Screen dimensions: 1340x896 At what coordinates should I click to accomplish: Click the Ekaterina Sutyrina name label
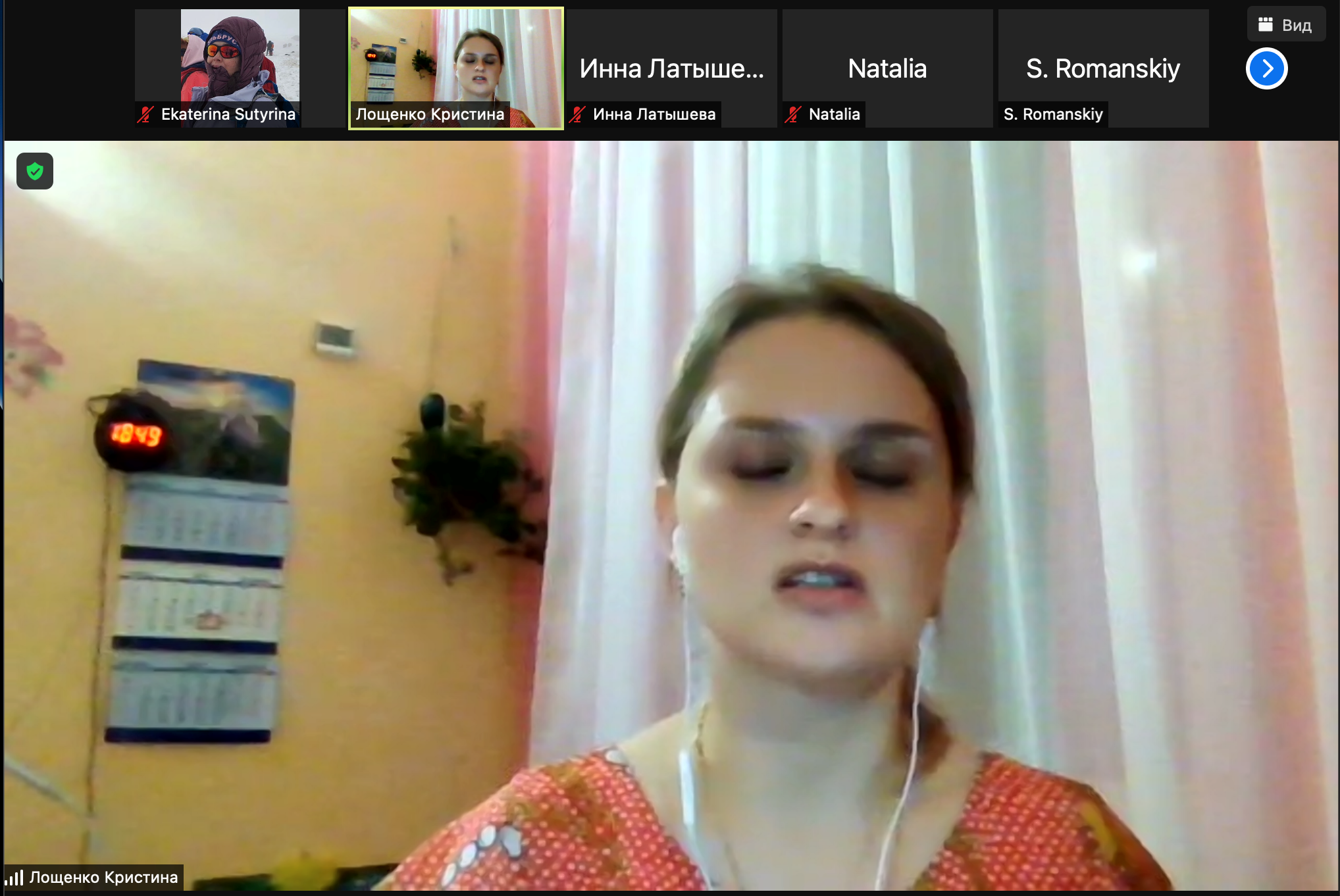point(228,114)
